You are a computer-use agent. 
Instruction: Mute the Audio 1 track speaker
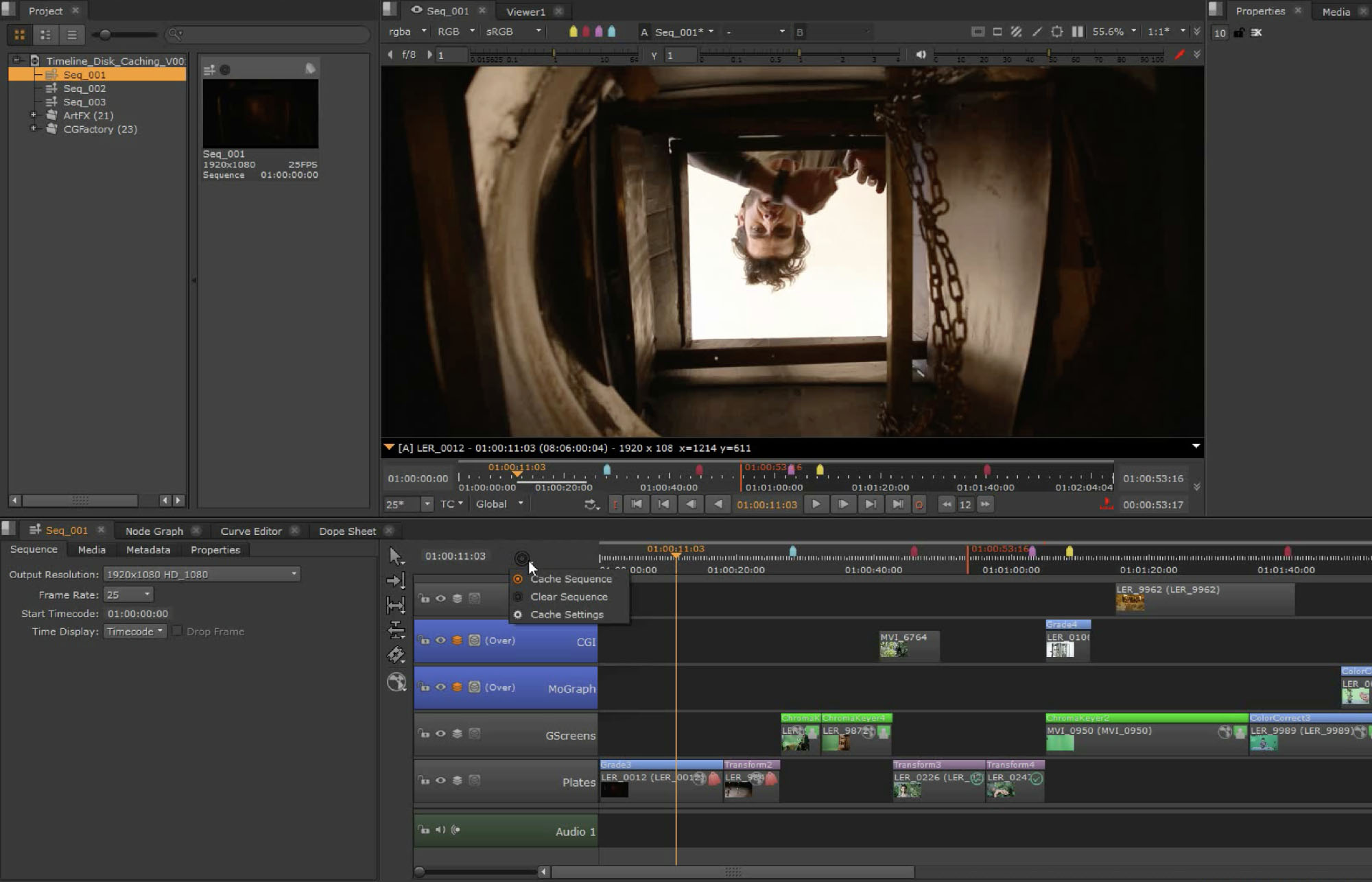440,831
